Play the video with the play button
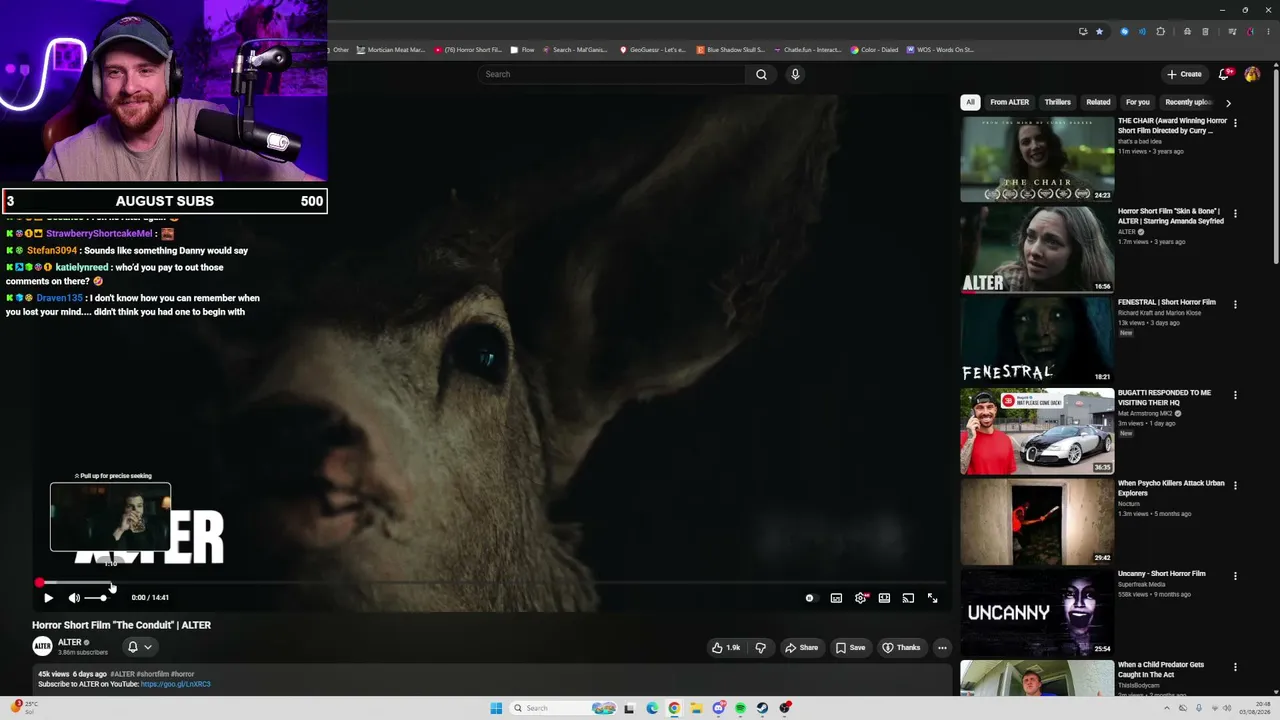This screenshot has width=1280, height=720. 48,598
